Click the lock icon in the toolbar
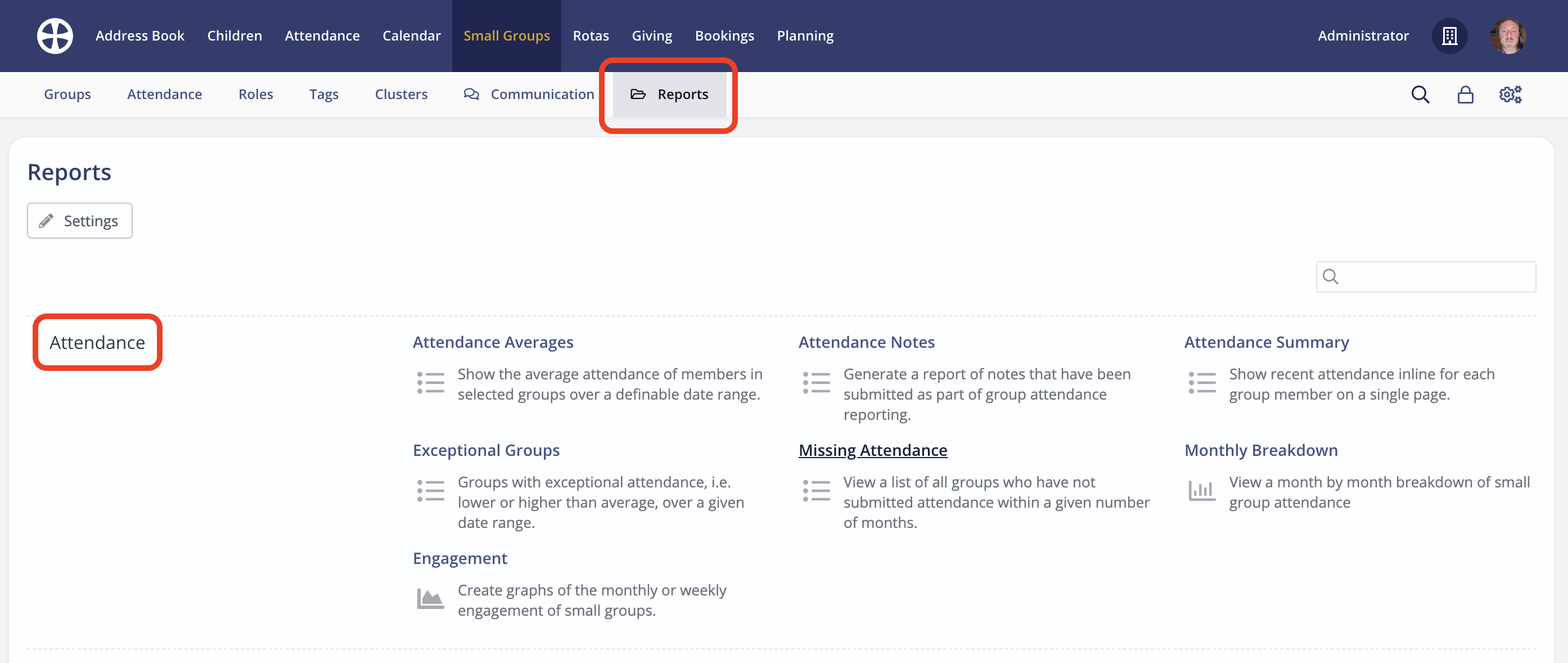This screenshot has width=1568, height=663. click(x=1465, y=94)
